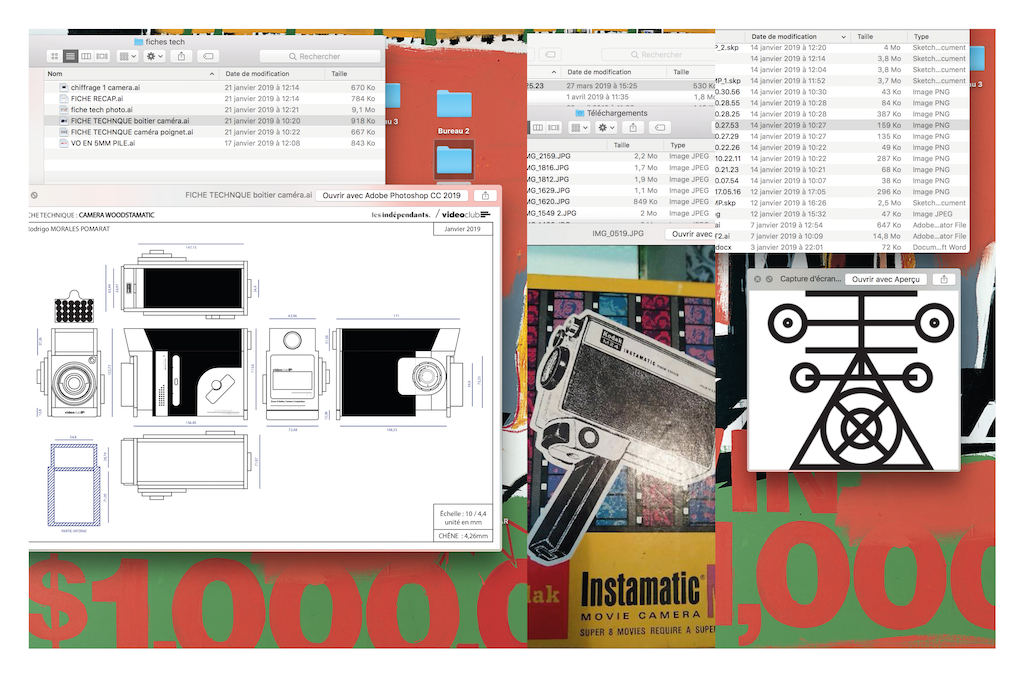
Task: Click the FICHE TECHNQUE caméra poignet.ai file icon
Action: click(x=64, y=132)
